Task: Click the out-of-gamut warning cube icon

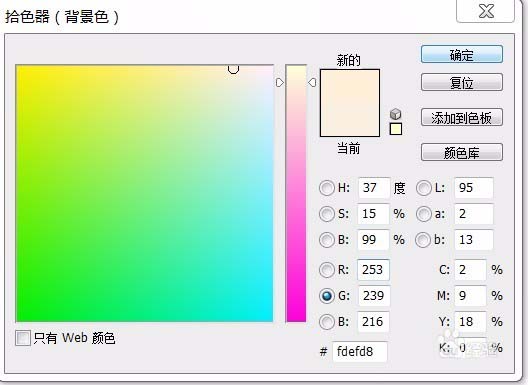Action: coord(396,114)
